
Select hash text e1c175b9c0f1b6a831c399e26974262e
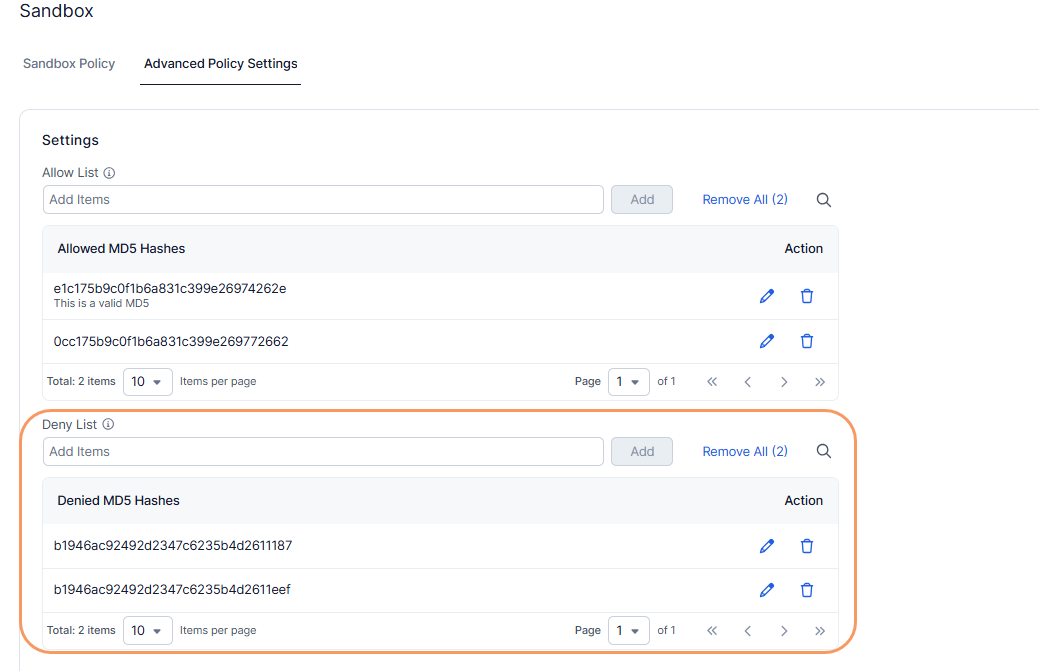coord(170,288)
